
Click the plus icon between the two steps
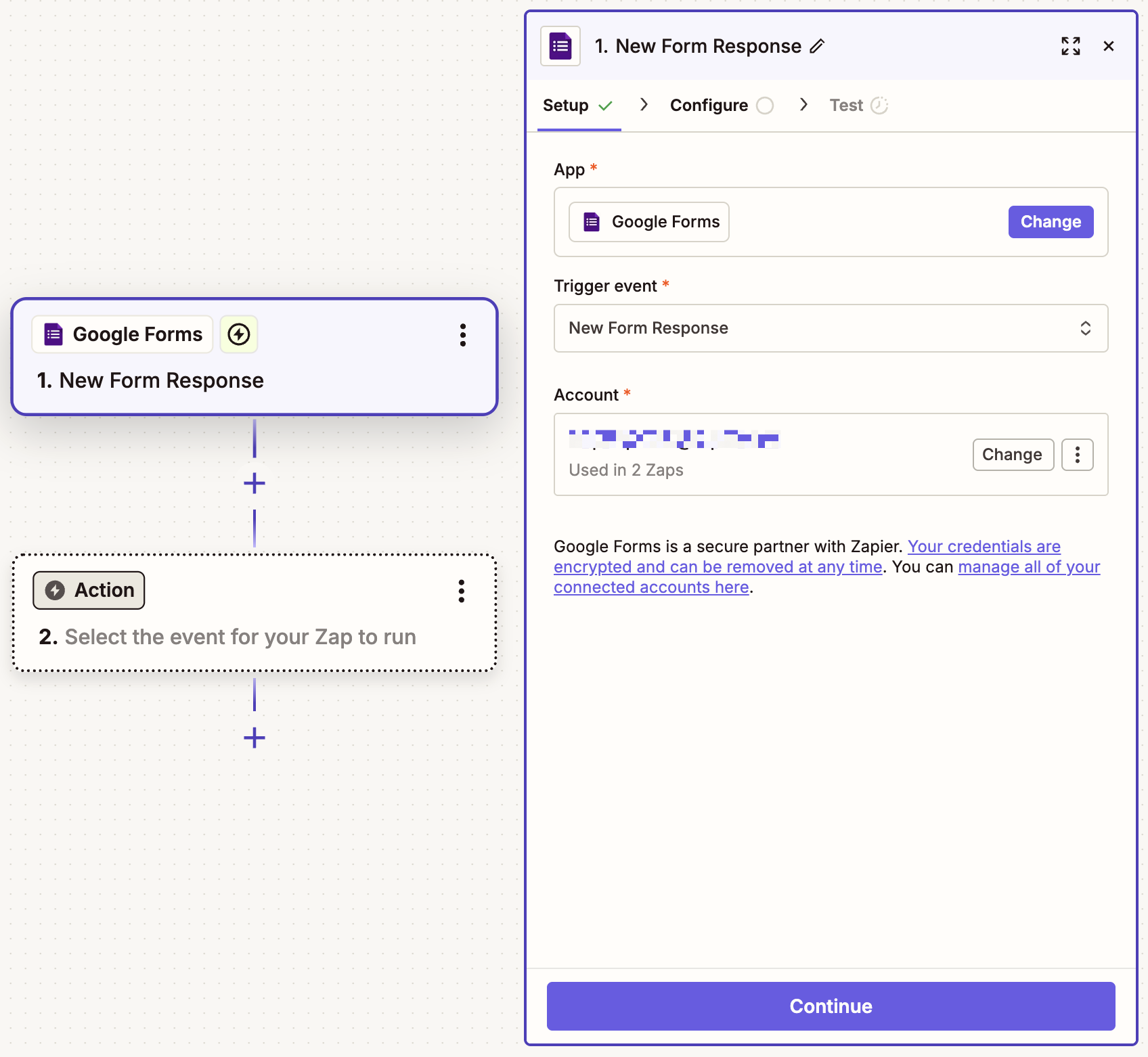pos(254,482)
